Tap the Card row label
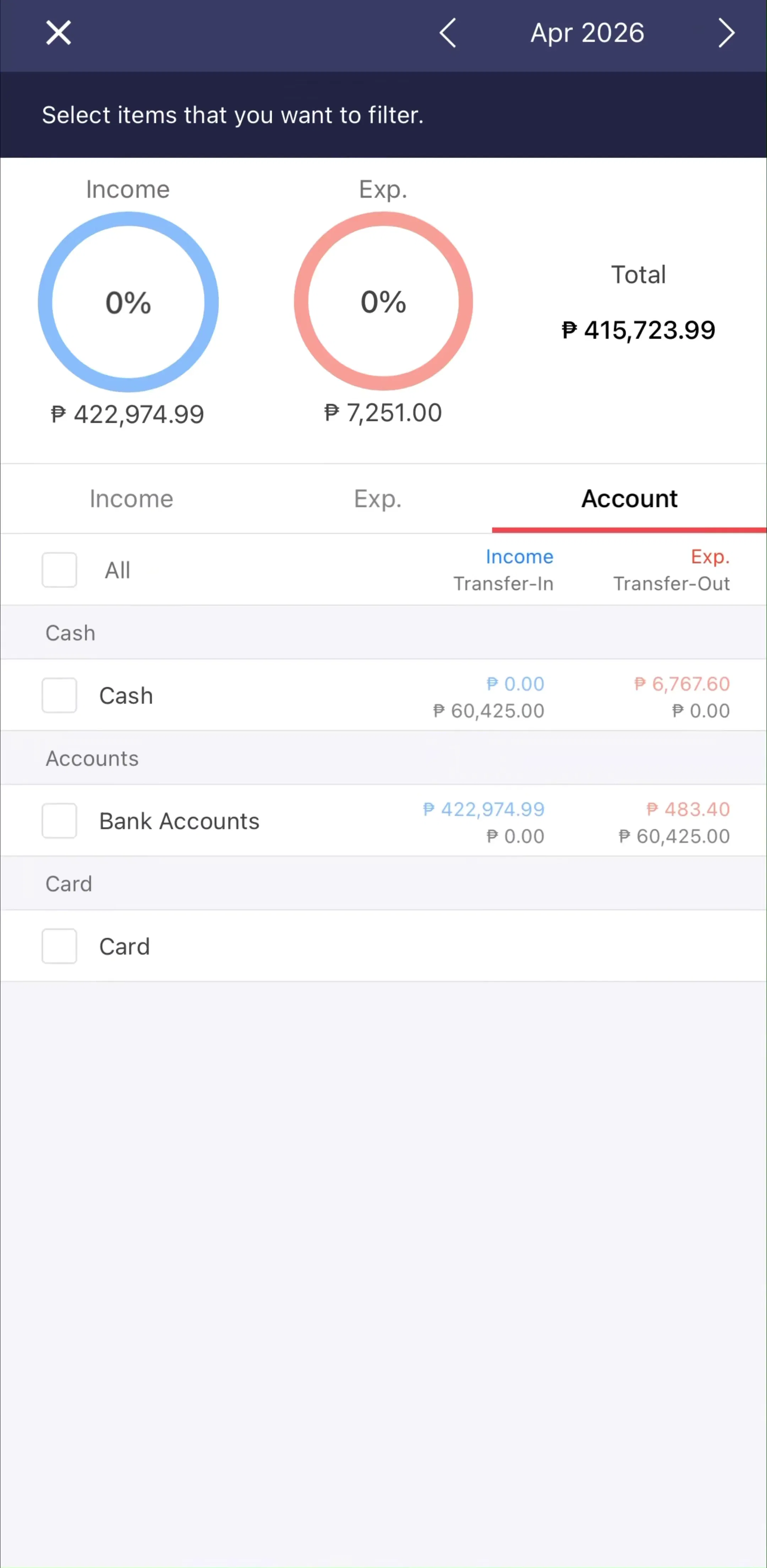The height and width of the screenshot is (1568, 767). coord(125,947)
